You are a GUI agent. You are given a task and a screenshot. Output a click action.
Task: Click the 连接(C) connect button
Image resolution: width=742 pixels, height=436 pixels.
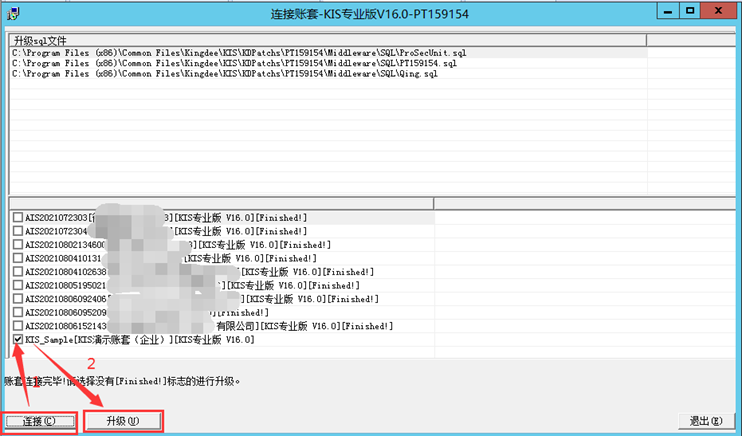[39, 421]
